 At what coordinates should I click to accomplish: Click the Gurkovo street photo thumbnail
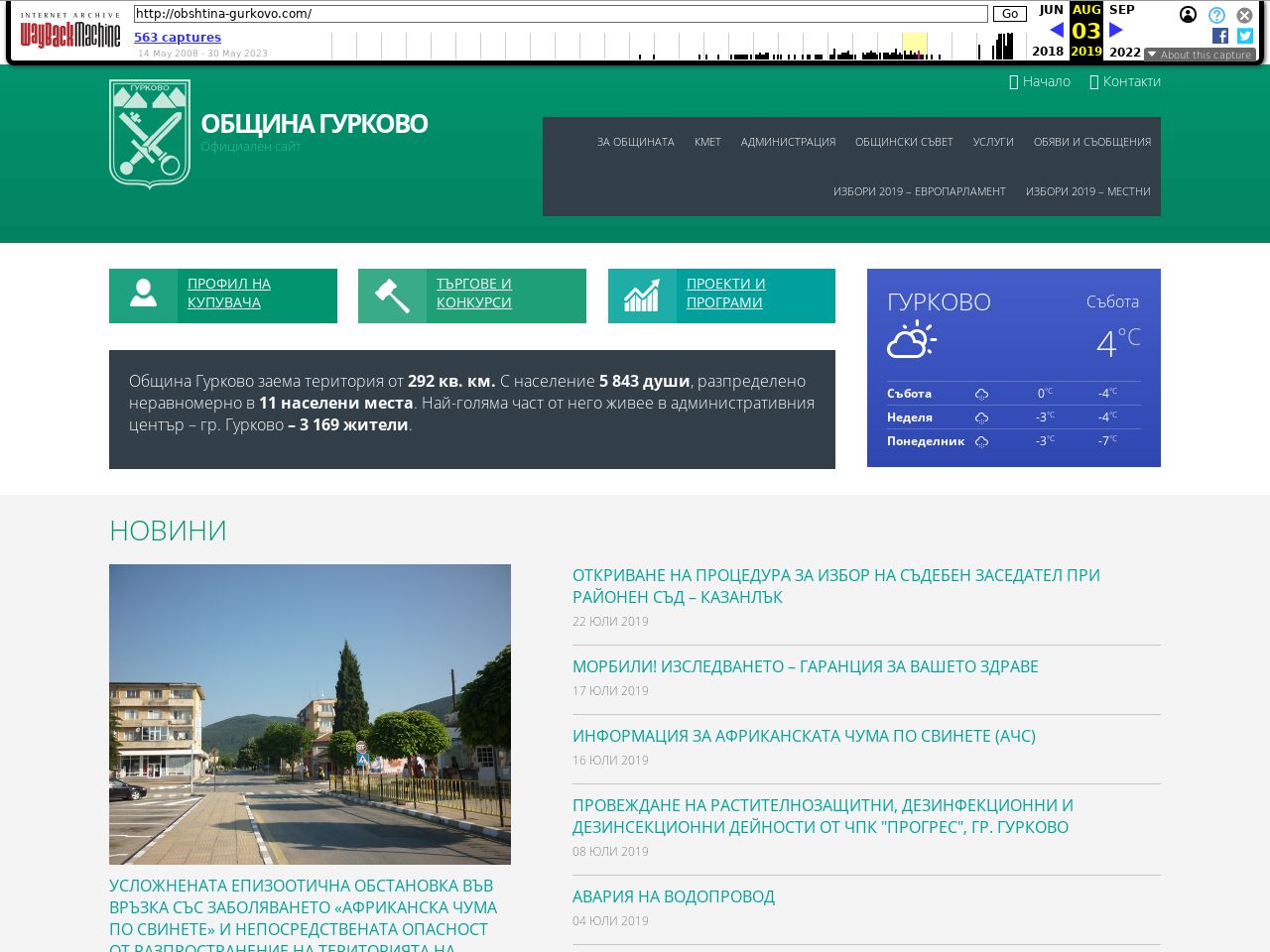point(310,714)
